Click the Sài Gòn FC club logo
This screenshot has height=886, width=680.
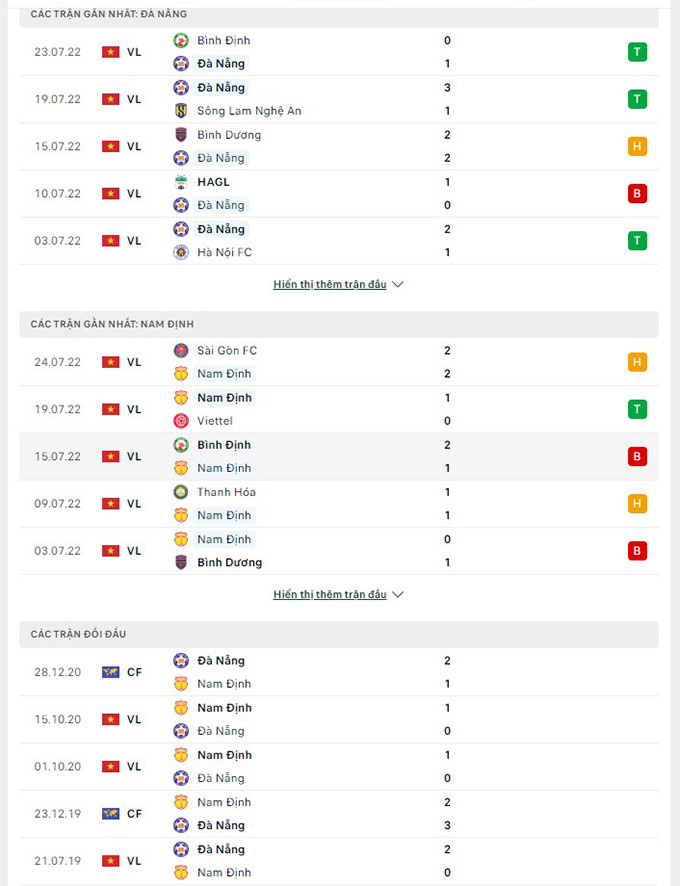click(181, 351)
